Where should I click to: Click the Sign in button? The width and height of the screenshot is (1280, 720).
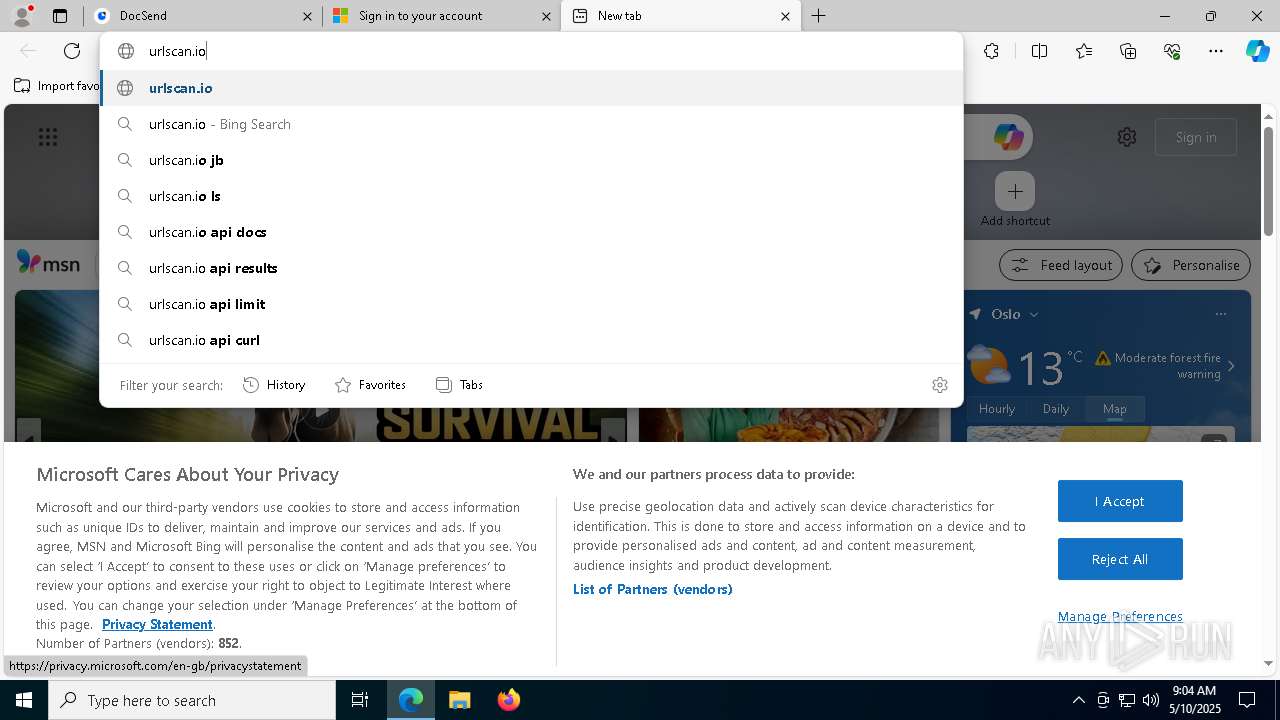[1196, 137]
